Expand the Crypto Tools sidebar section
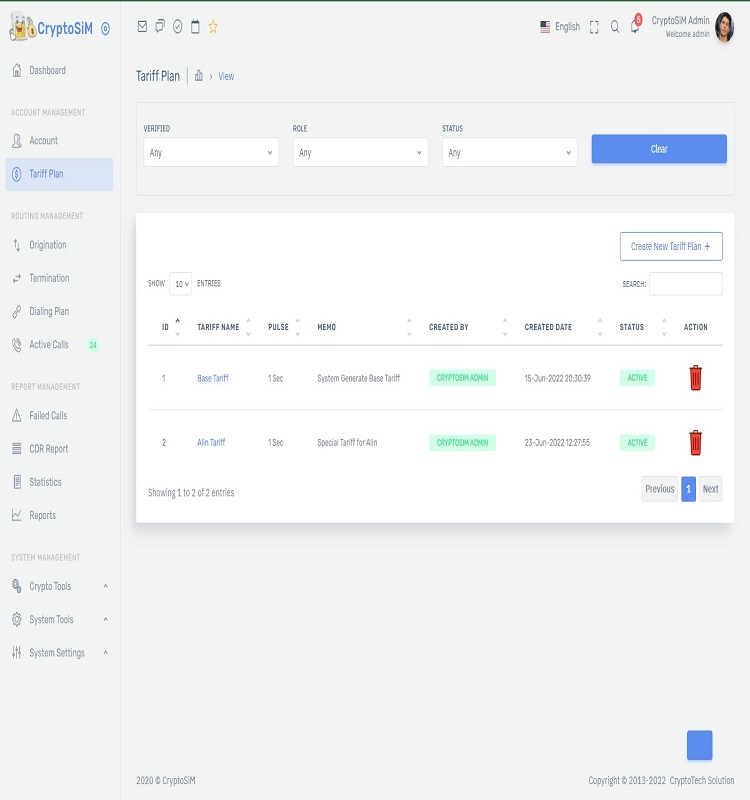Image resolution: width=750 pixels, height=800 pixels. click(58, 586)
